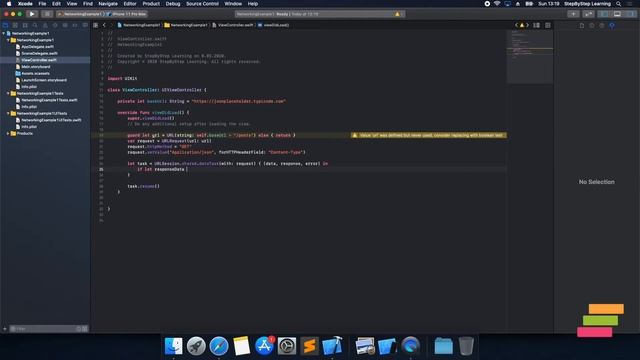Click the warning icon in activity bar
This screenshot has width=640, height=360.
click(397, 14)
